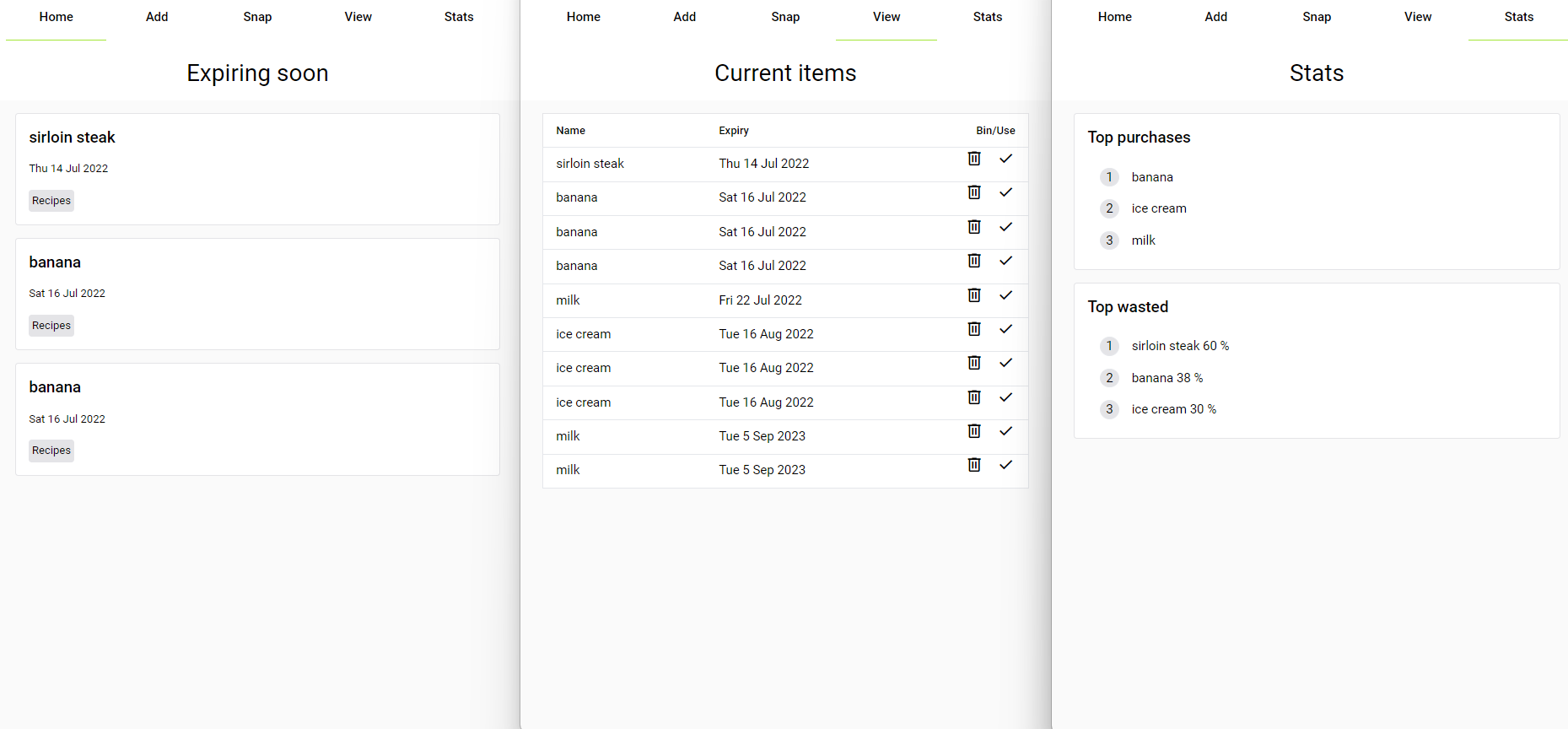Mark first milk Tue 5 Sep 2023 row used
Viewport: 1568px width, 729px height.
tap(1005, 431)
